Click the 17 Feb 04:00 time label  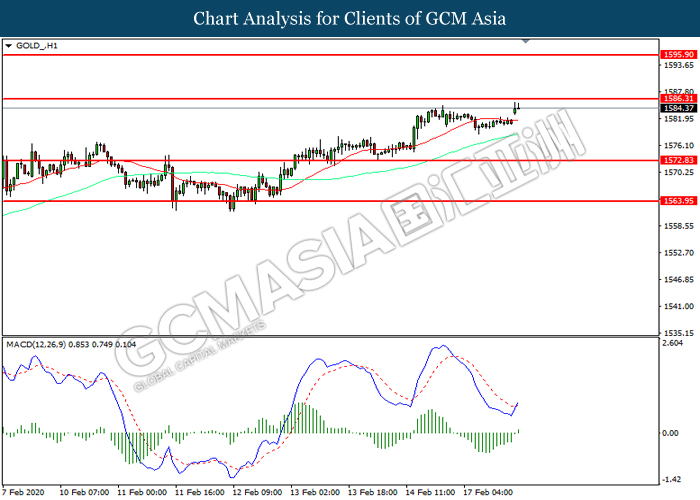coord(494,492)
